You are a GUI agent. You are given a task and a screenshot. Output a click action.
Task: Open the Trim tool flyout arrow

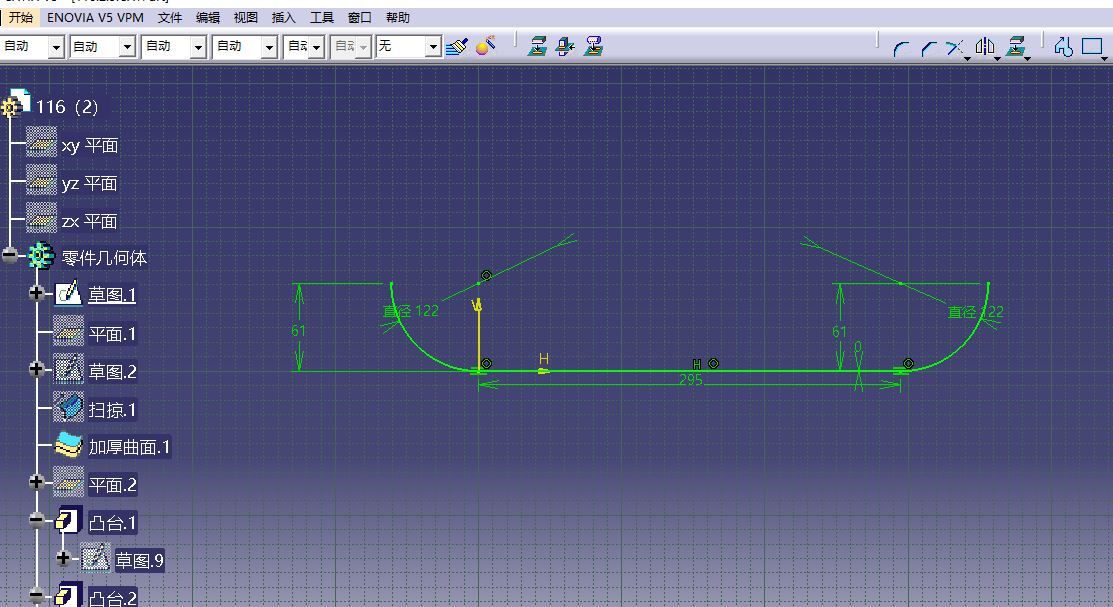(x=967, y=58)
